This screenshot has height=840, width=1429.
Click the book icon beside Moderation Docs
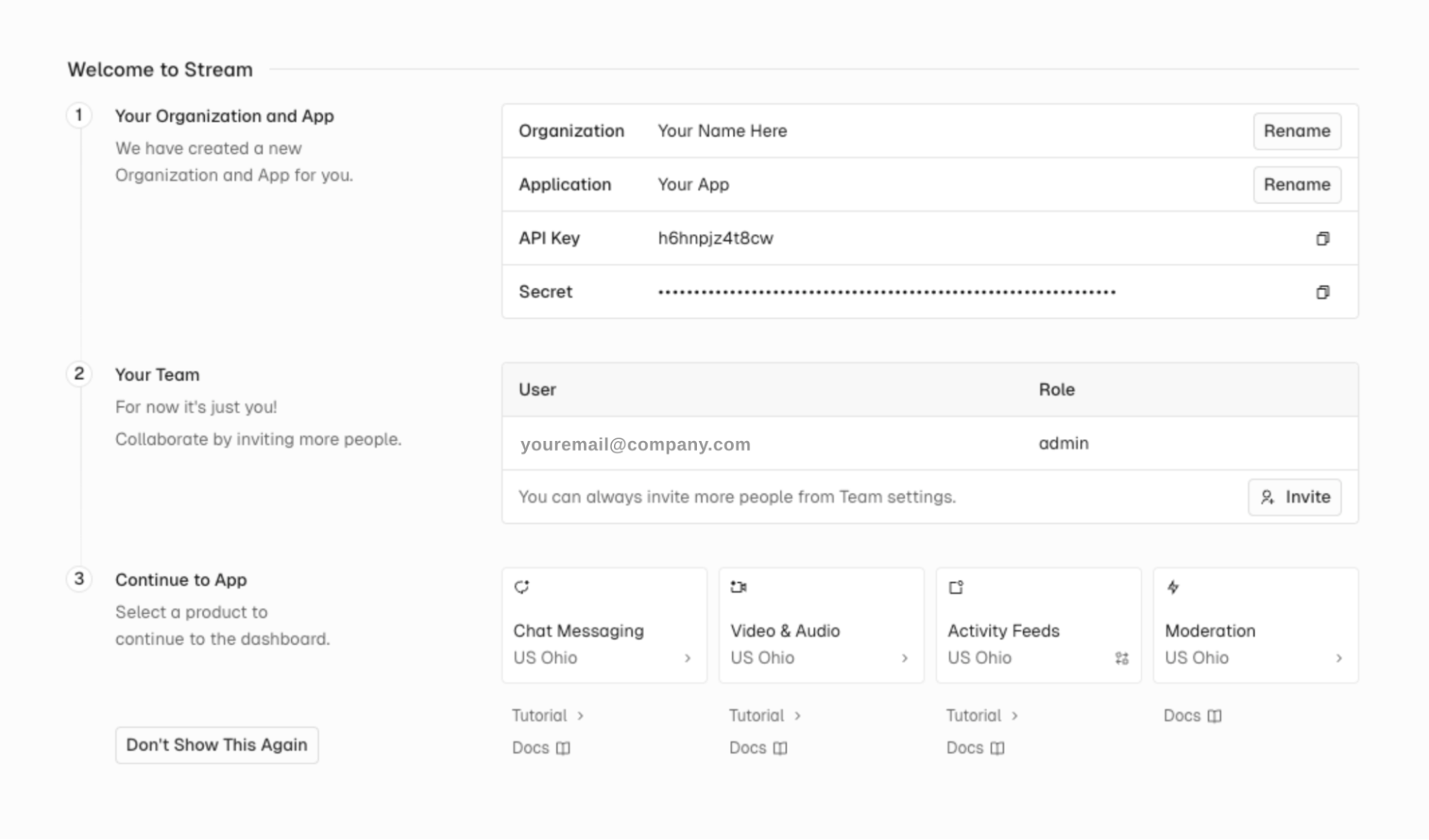coord(1215,716)
